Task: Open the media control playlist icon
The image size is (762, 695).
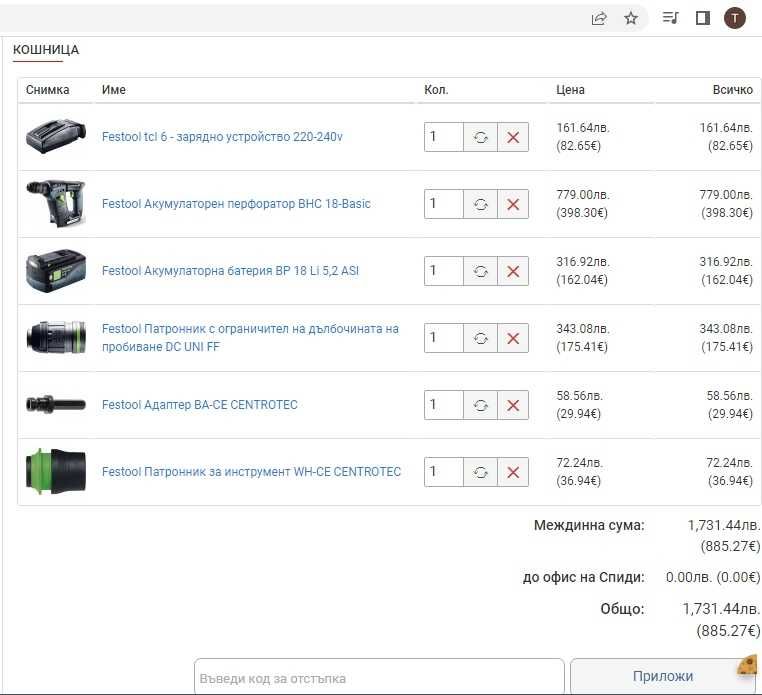Action: (x=671, y=18)
